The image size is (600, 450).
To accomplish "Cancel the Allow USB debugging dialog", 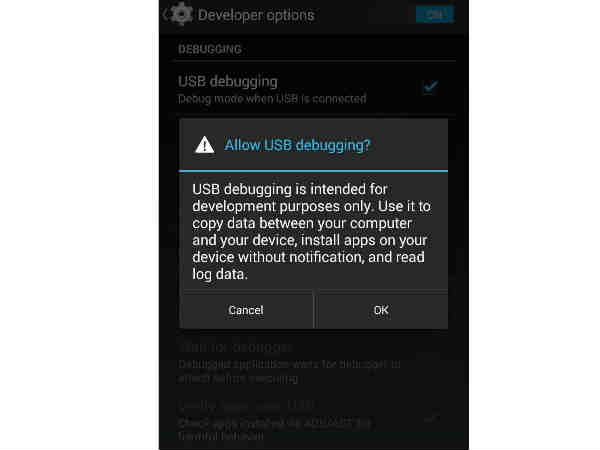I will coord(246,310).
